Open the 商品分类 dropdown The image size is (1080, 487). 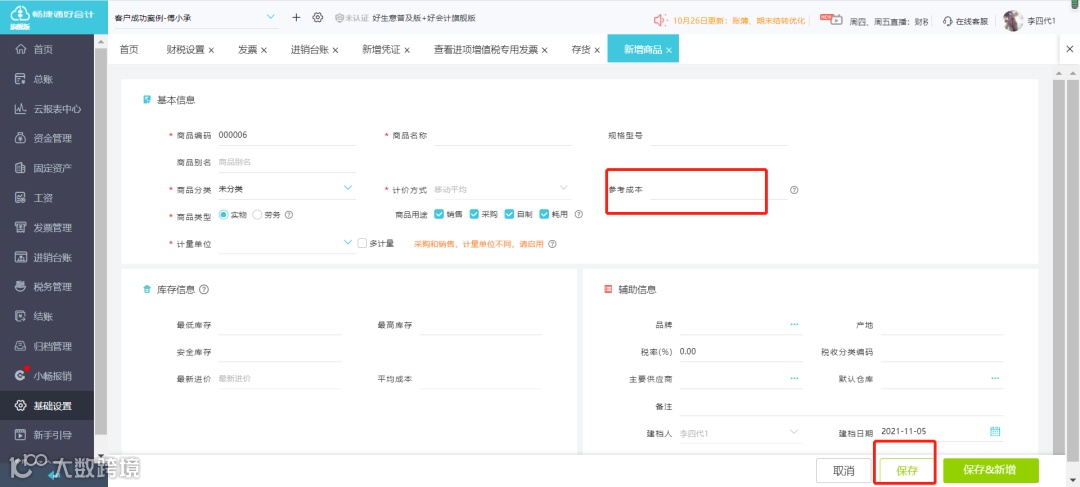pyautogui.click(x=348, y=187)
